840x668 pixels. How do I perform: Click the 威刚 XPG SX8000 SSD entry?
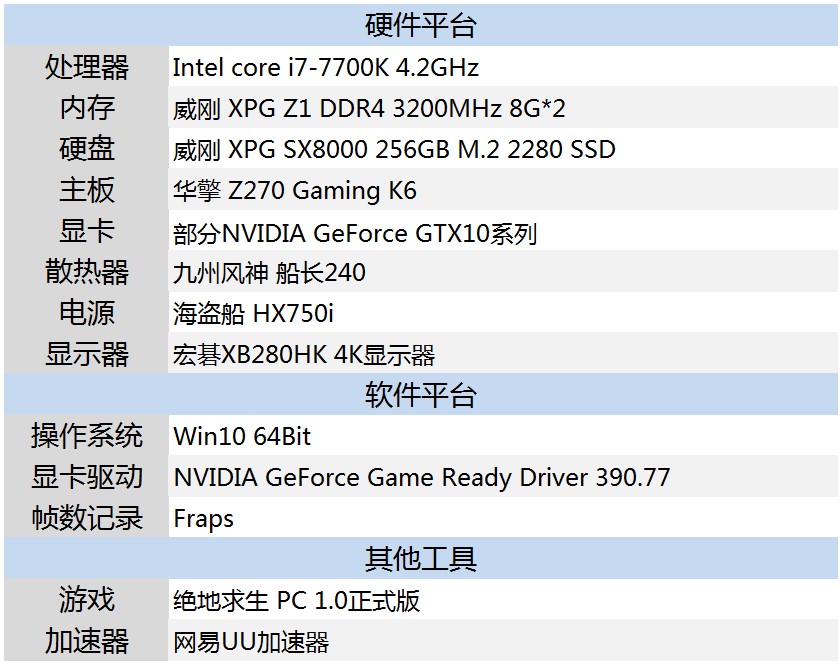[394, 150]
